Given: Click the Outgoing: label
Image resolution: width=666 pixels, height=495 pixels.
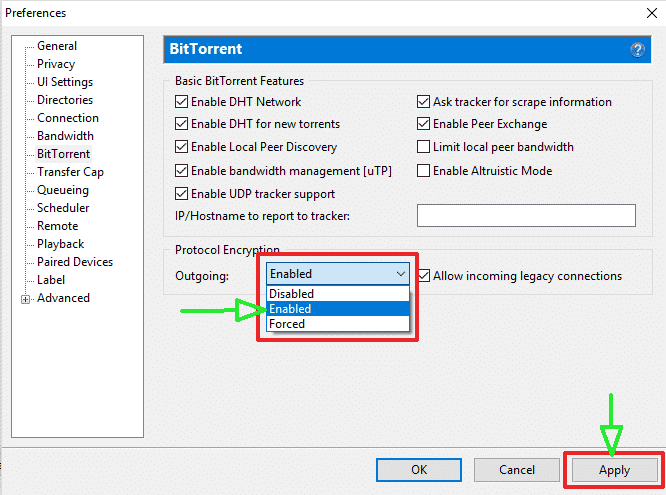Looking at the screenshot, I should [x=202, y=276].
